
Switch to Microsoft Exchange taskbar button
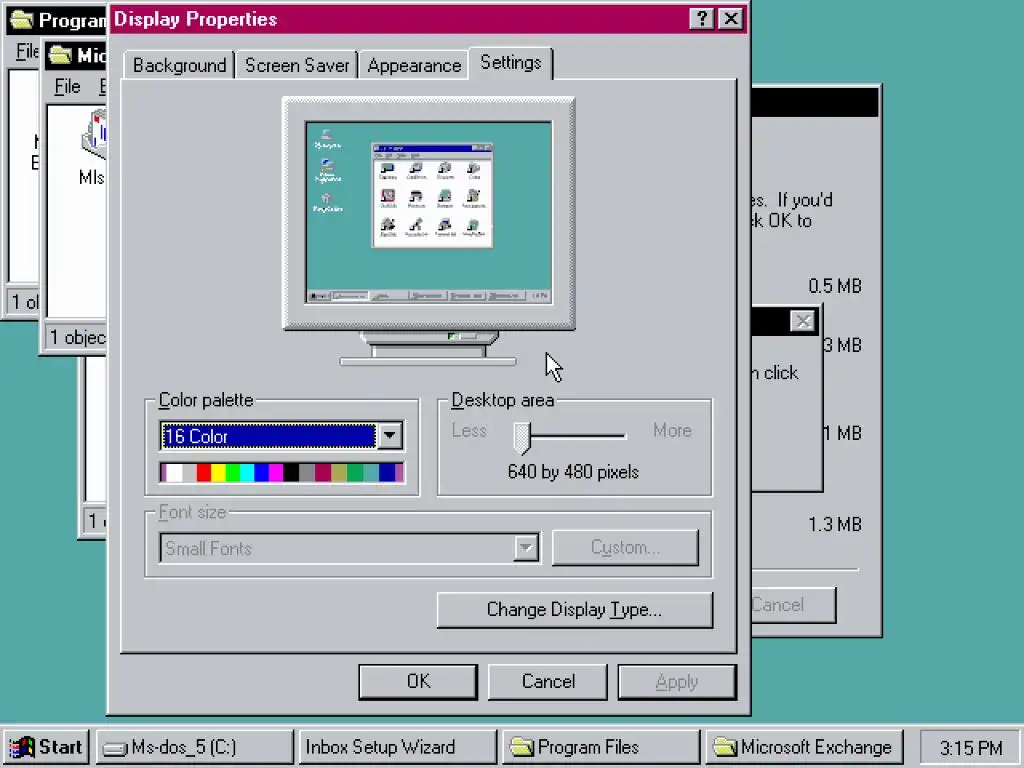tap(804, 747)
